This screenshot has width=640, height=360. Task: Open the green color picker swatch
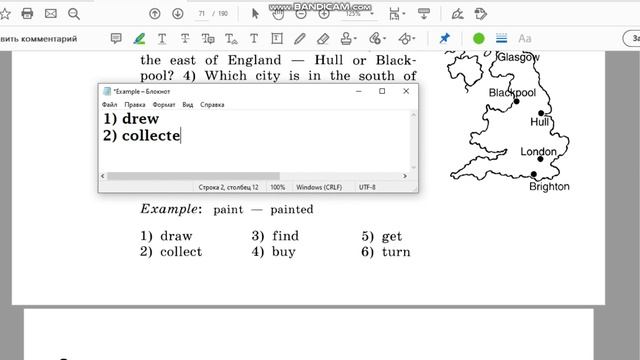[x=479, y=38]
